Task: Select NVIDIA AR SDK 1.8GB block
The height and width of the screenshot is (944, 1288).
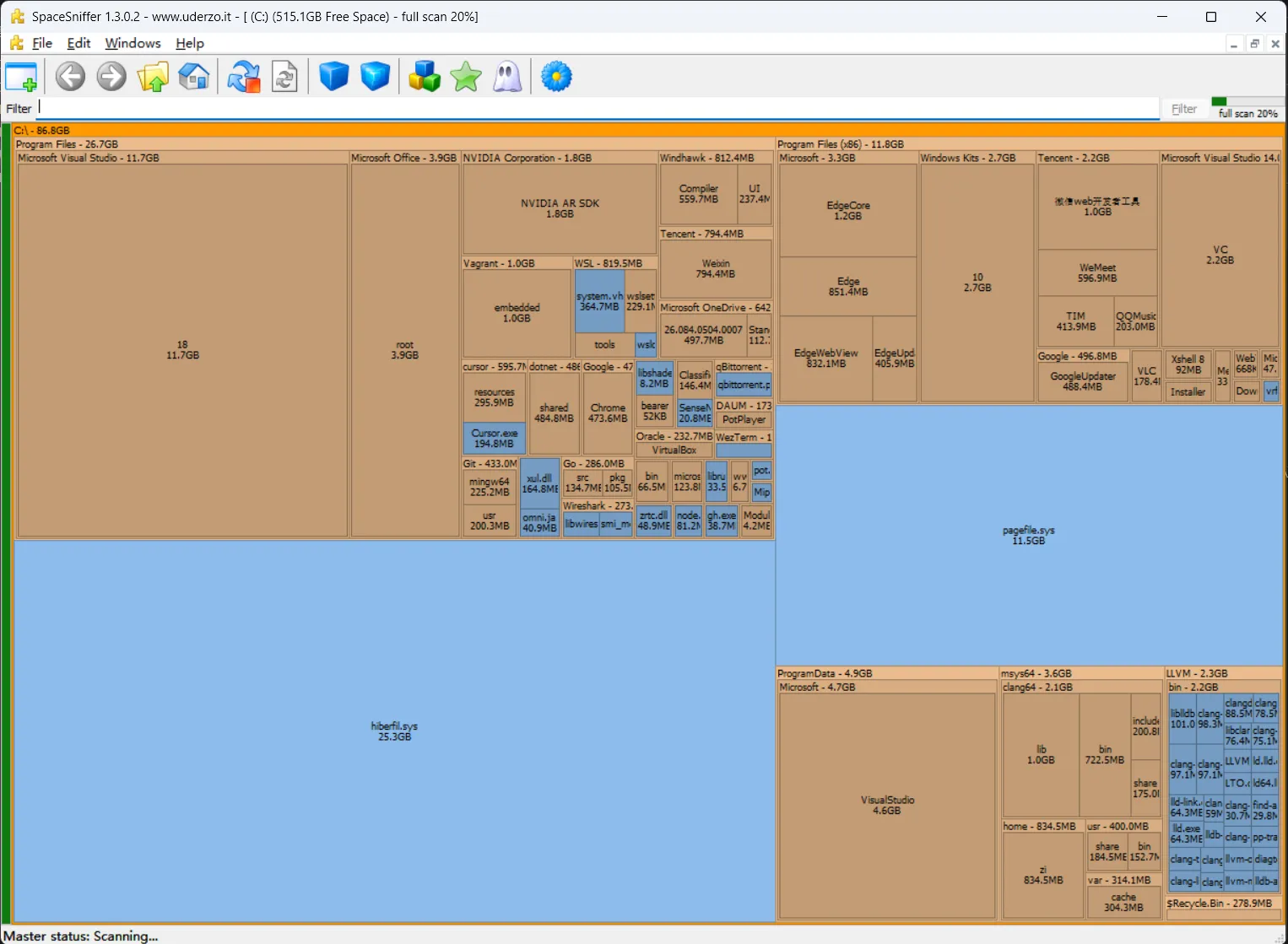Action: pos(560,208)
